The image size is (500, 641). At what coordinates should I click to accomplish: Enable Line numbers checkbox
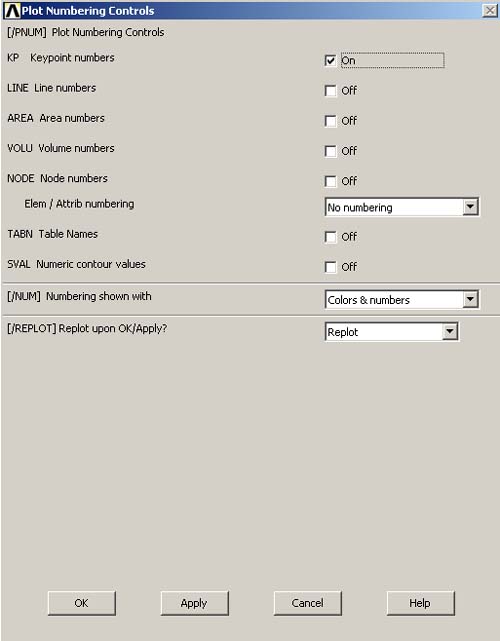click(x=330, y=90)
